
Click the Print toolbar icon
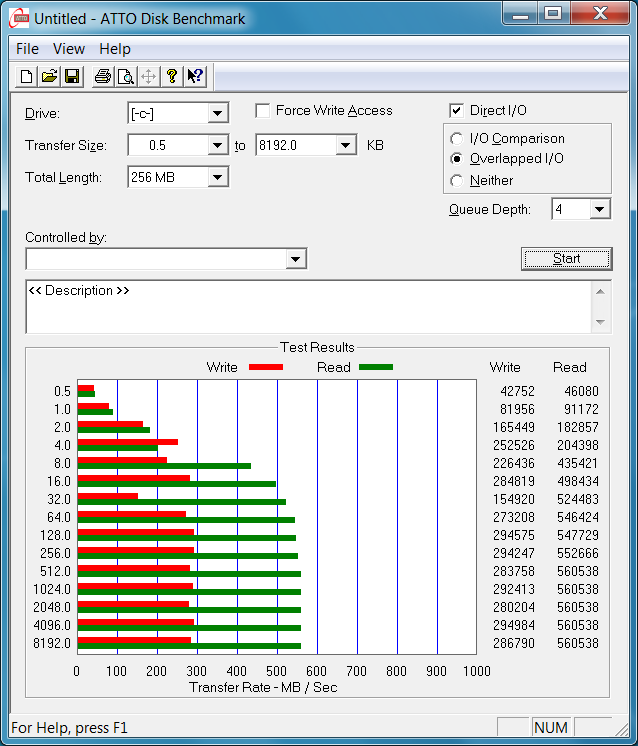[x=103, y=76]
